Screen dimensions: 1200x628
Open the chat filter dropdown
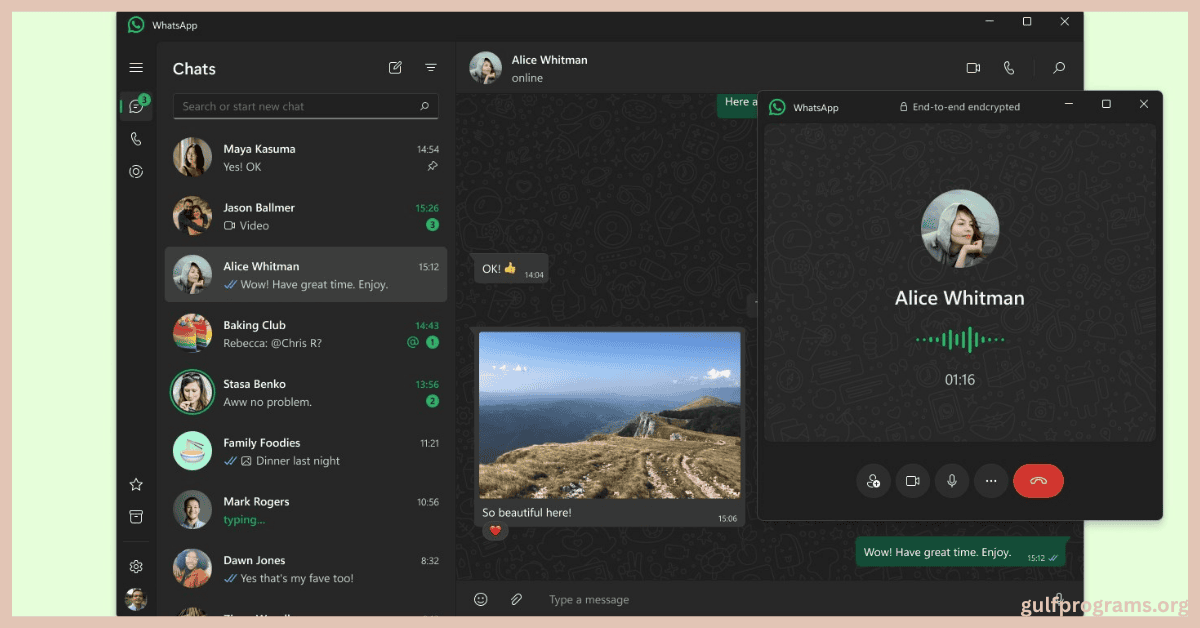[431, 68]
